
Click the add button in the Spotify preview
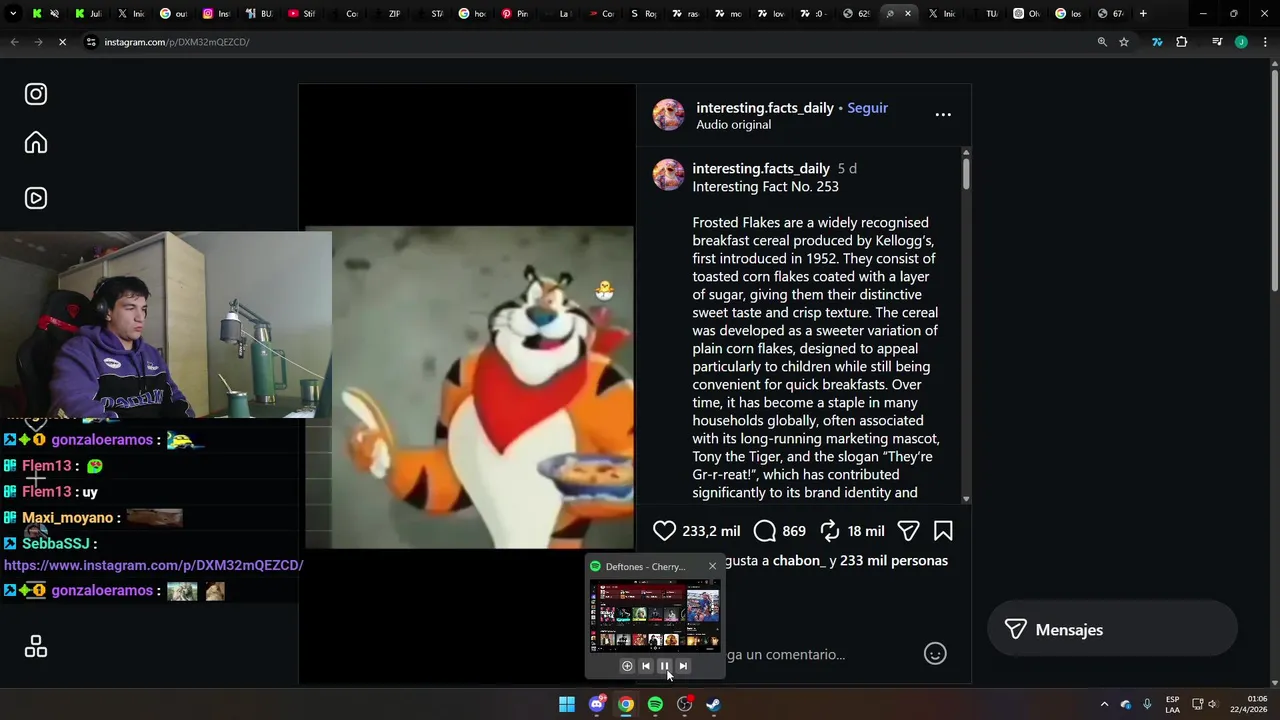[x=627, y=666]
